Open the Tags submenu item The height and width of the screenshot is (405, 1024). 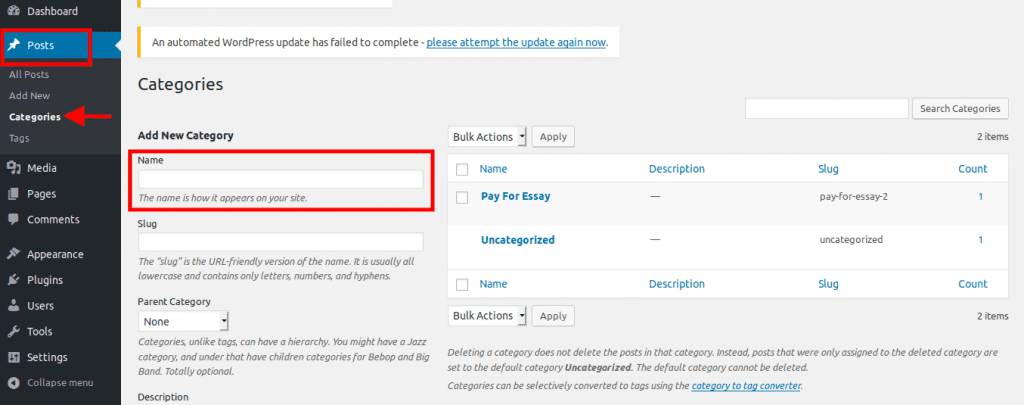[x=19, y=138]
